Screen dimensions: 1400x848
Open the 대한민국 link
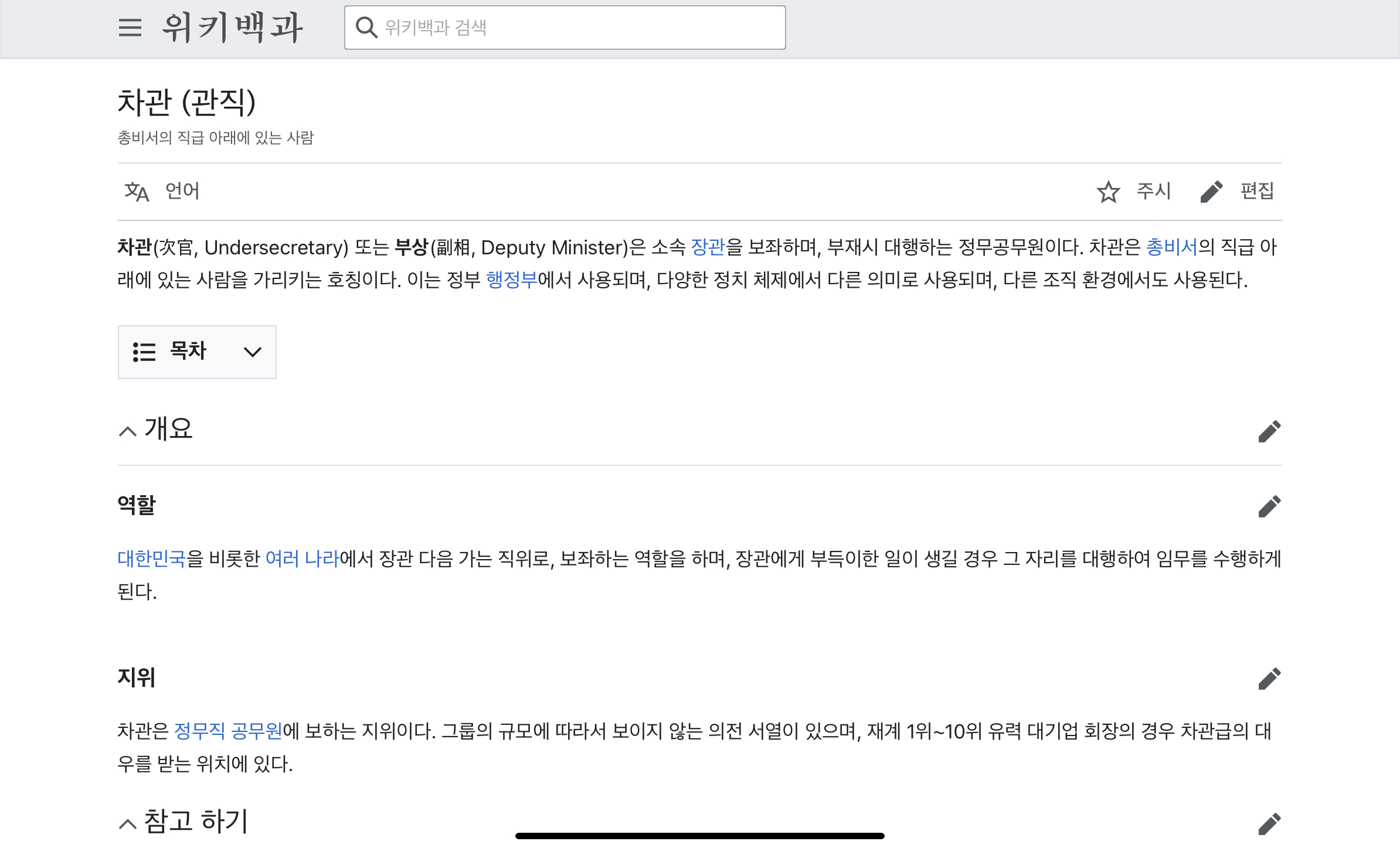click(x=151, y=558)
